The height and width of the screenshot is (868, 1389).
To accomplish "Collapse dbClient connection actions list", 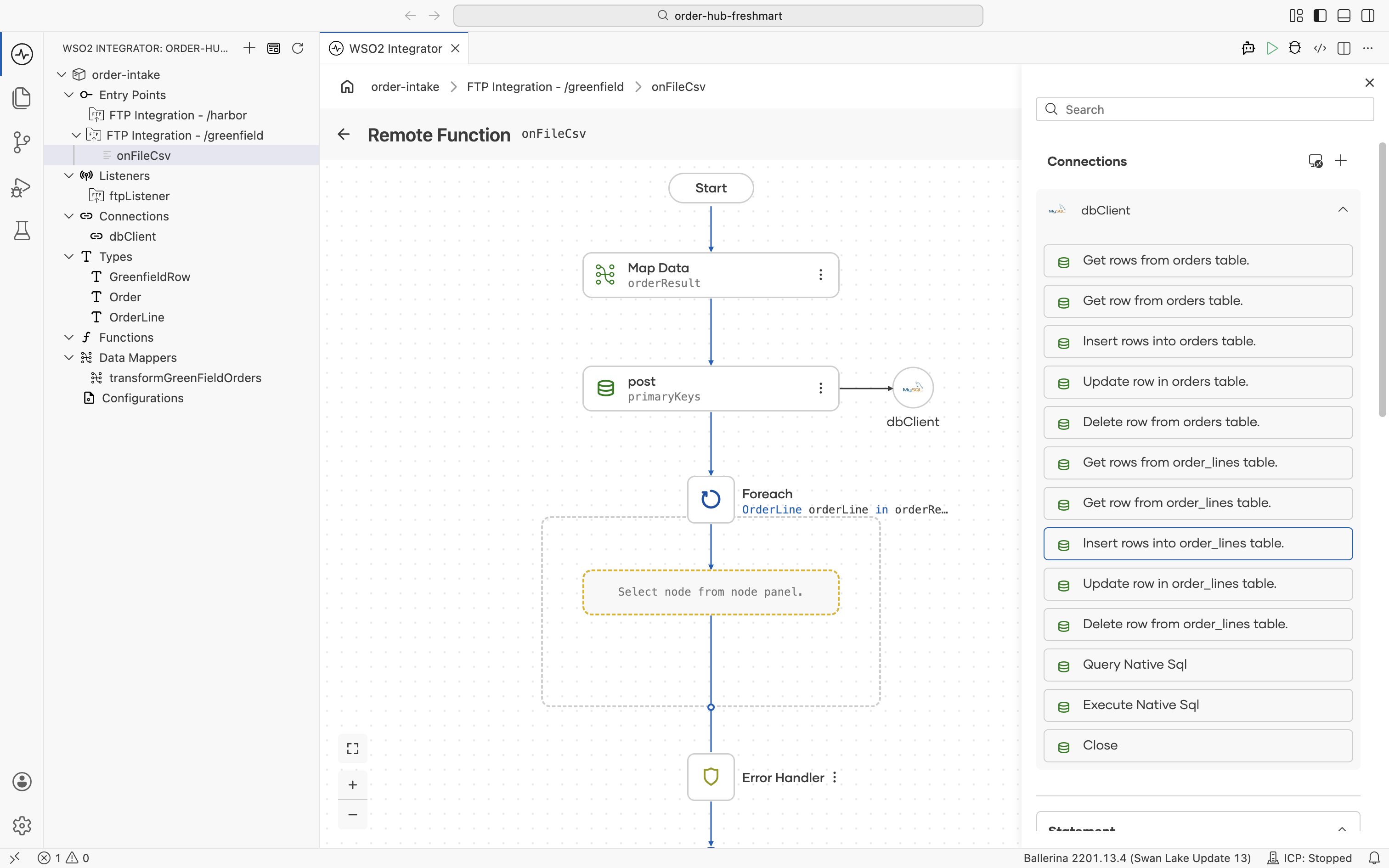I will (1343, 210).
